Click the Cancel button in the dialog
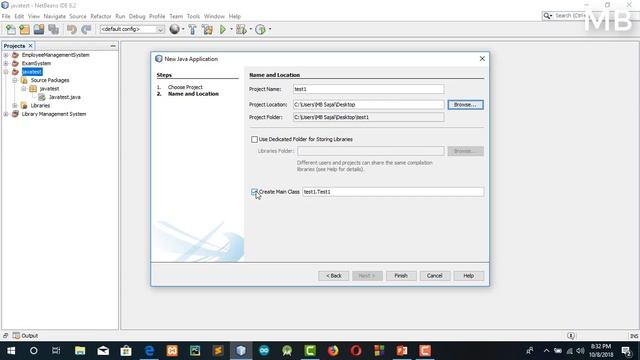Image resolution: width=640 pixels, height=360 pixels. tap(435, 276)
